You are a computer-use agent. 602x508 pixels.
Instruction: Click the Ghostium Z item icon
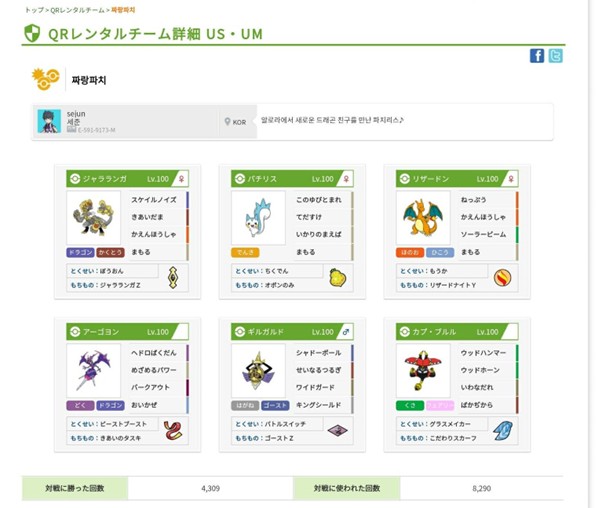pyautogui.click(x=339, y=430)
